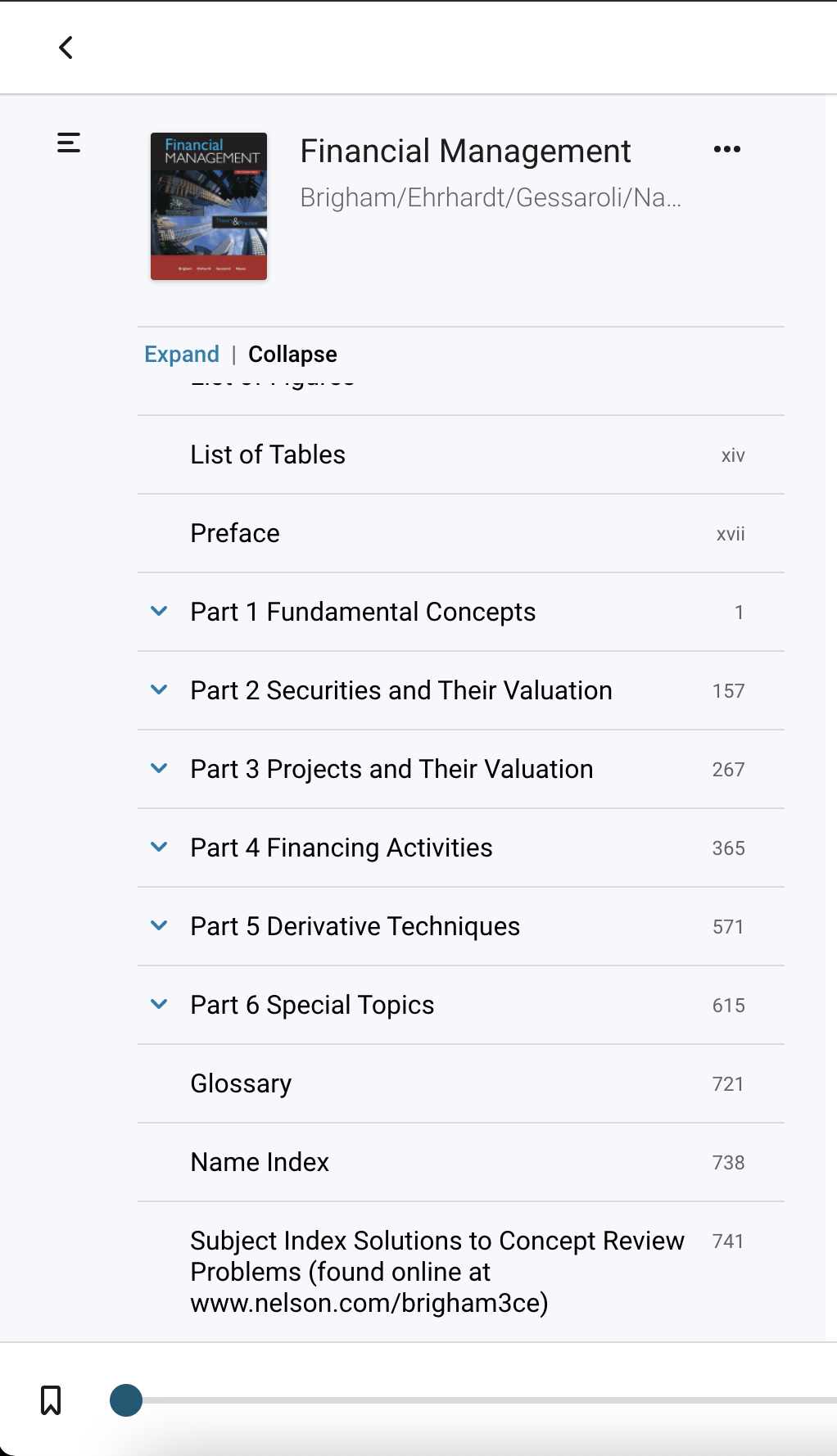
Task: Go back using the back arrow
Action: tap(66, 47)
